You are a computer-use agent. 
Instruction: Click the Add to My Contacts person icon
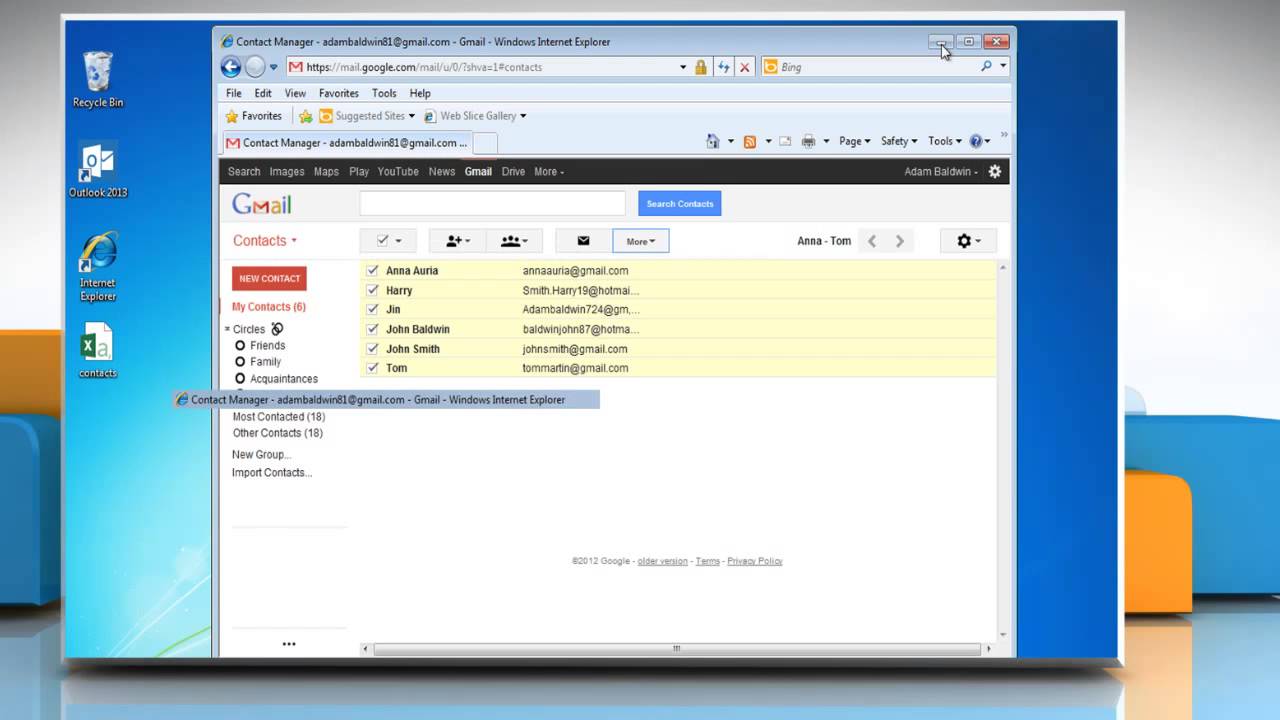457,241
